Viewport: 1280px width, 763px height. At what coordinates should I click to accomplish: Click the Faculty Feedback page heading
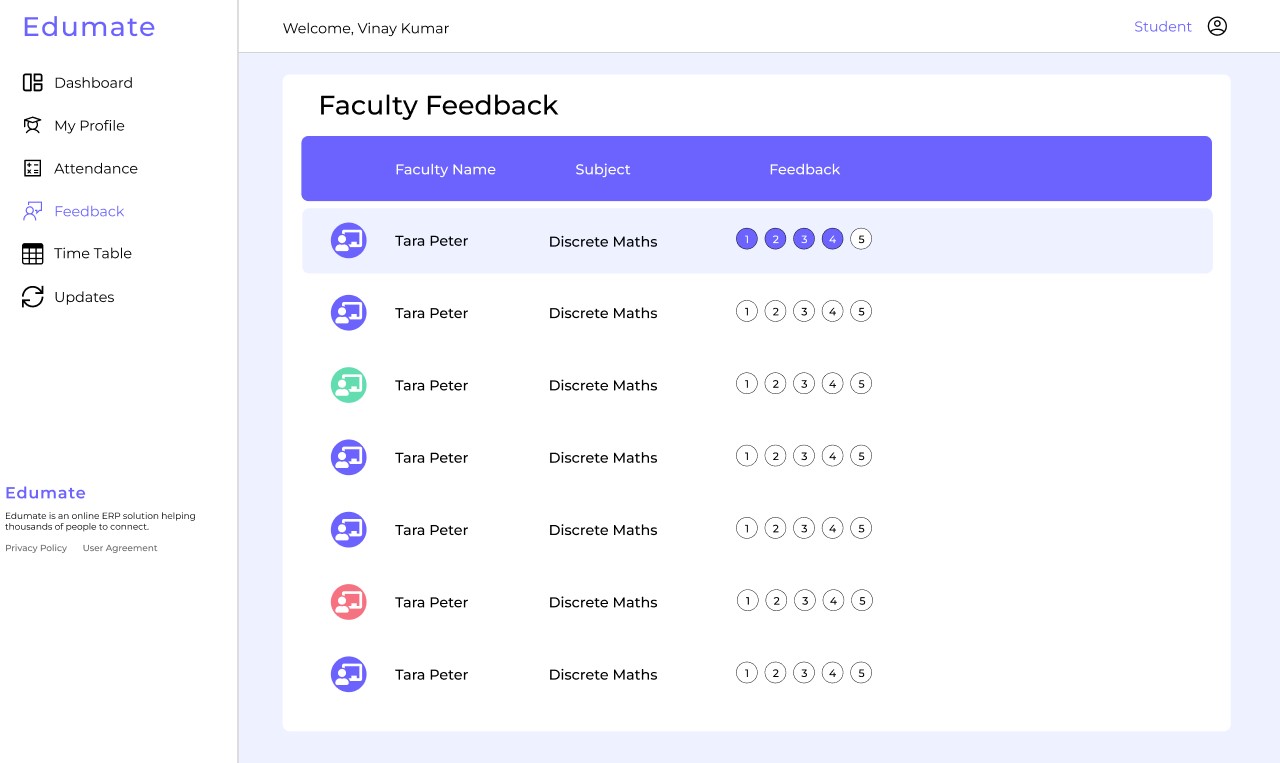coord(438,105)
